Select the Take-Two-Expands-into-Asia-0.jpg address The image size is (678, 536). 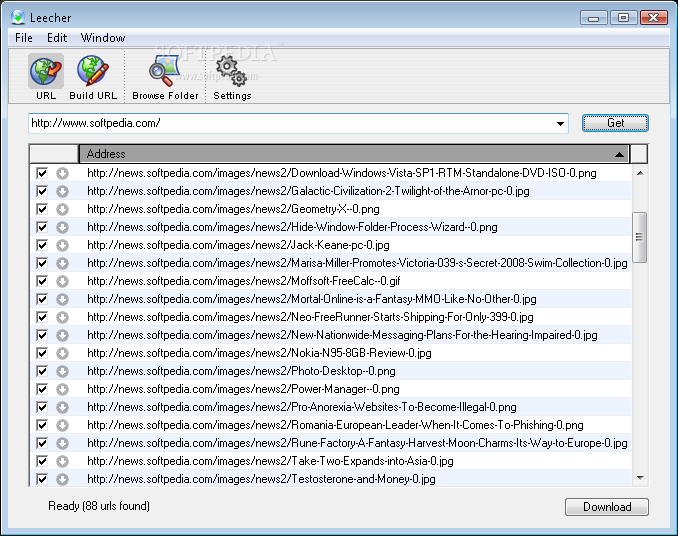coord(270,461)
